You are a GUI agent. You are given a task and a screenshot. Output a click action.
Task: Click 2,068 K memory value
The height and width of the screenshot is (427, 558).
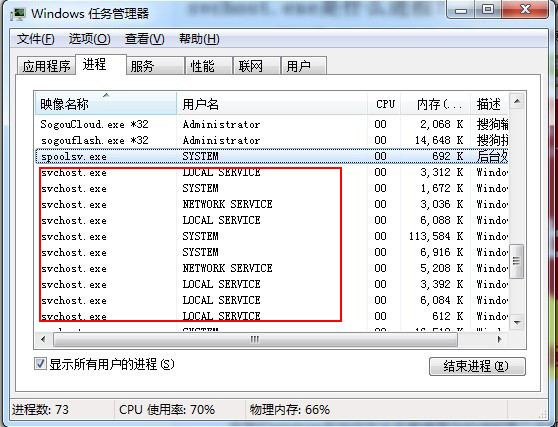(442, 124)
